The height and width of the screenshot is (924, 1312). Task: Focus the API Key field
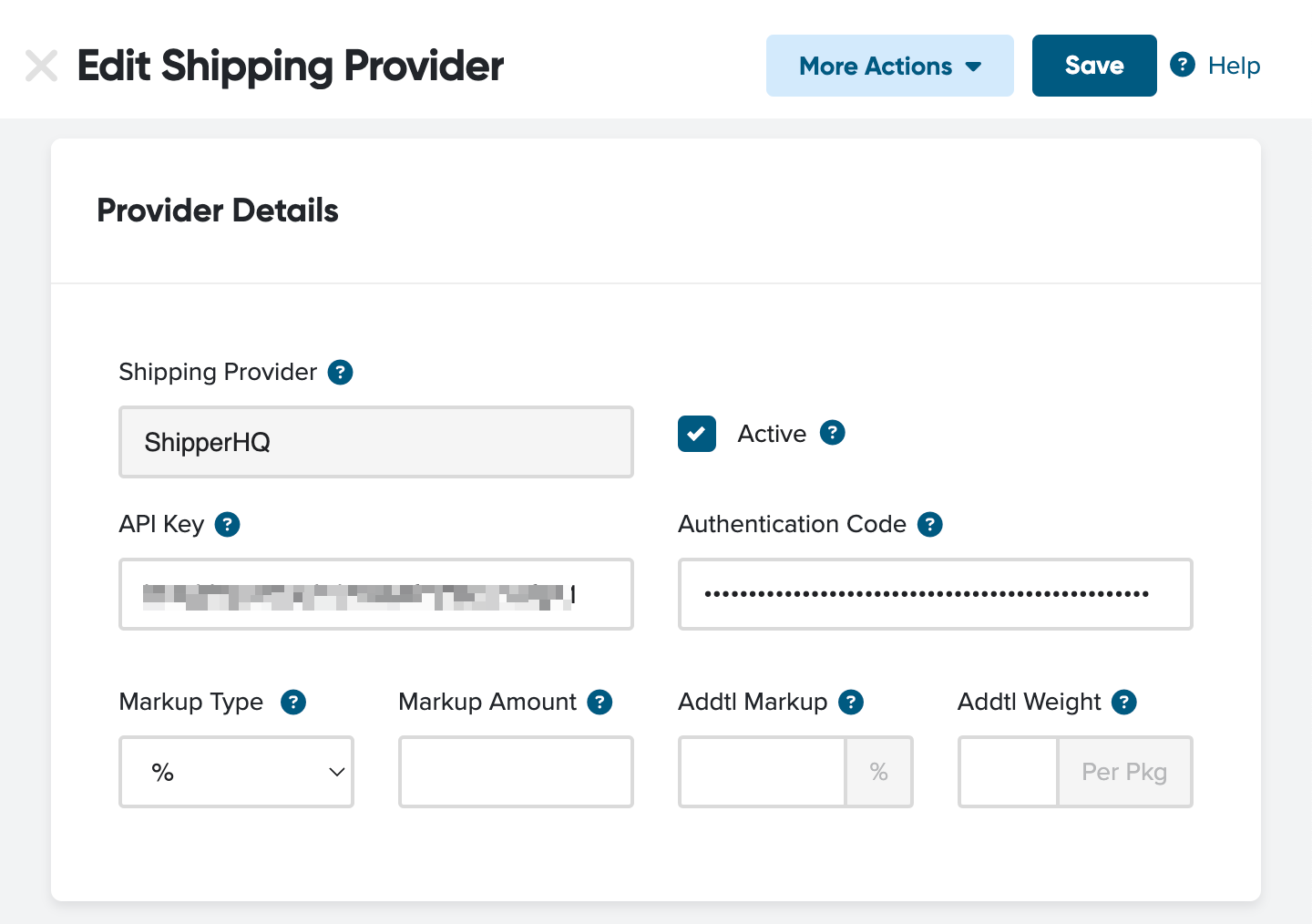[x=375, y=594]
